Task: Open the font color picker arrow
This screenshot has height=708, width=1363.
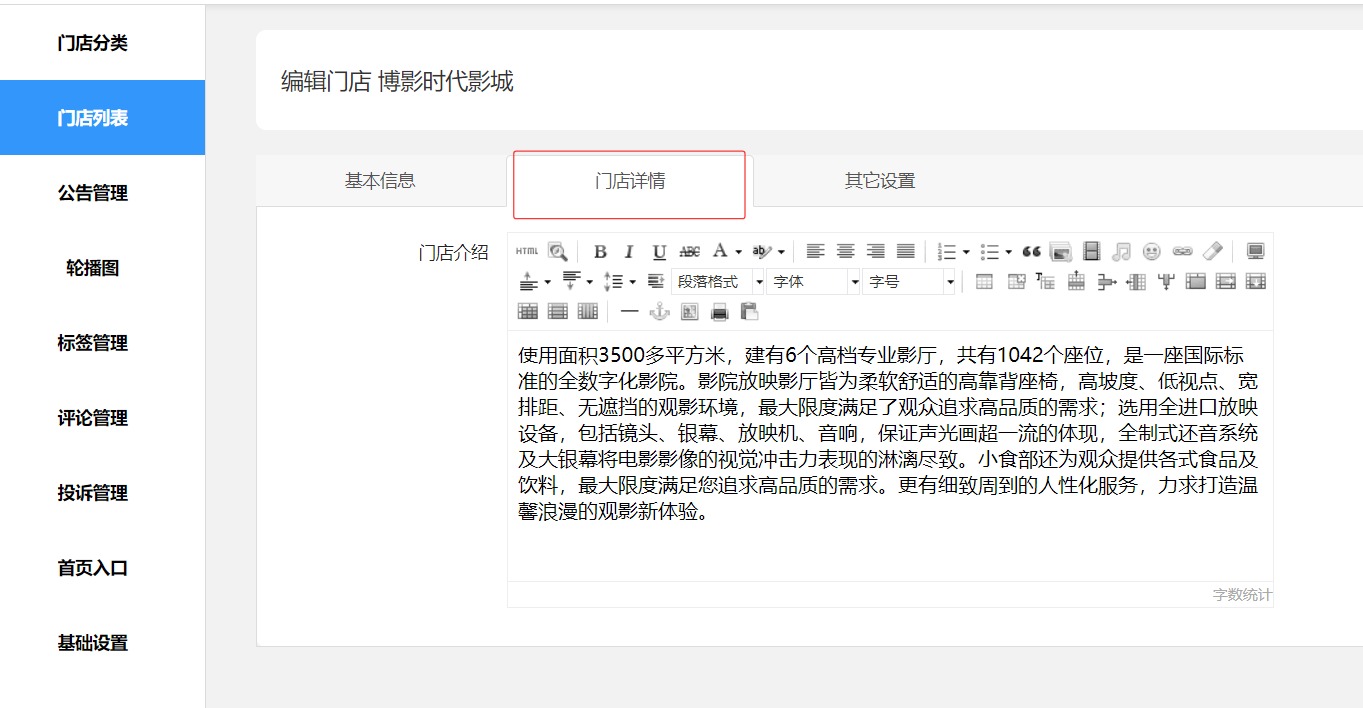Action: 738,252
